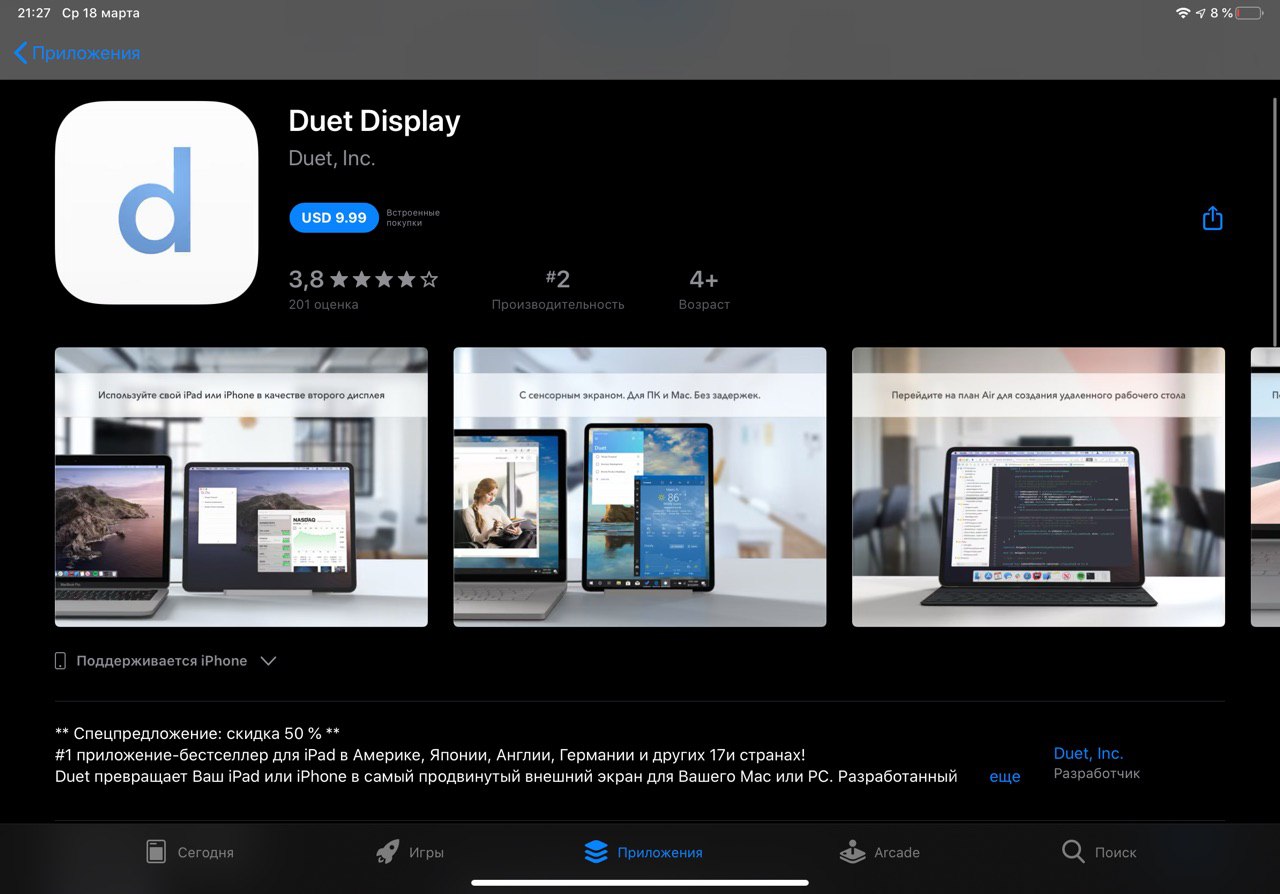Buy the app with USD 9.99 button
The height and width of the screenshot is (894, 1280).
[334, 217]
